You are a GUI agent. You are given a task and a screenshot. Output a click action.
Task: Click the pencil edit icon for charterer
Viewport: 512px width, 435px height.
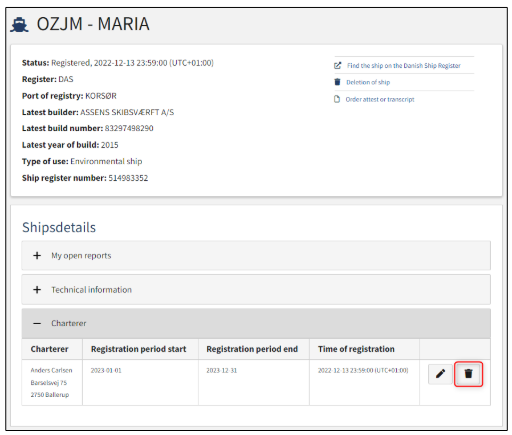click(x=440, y=374)
